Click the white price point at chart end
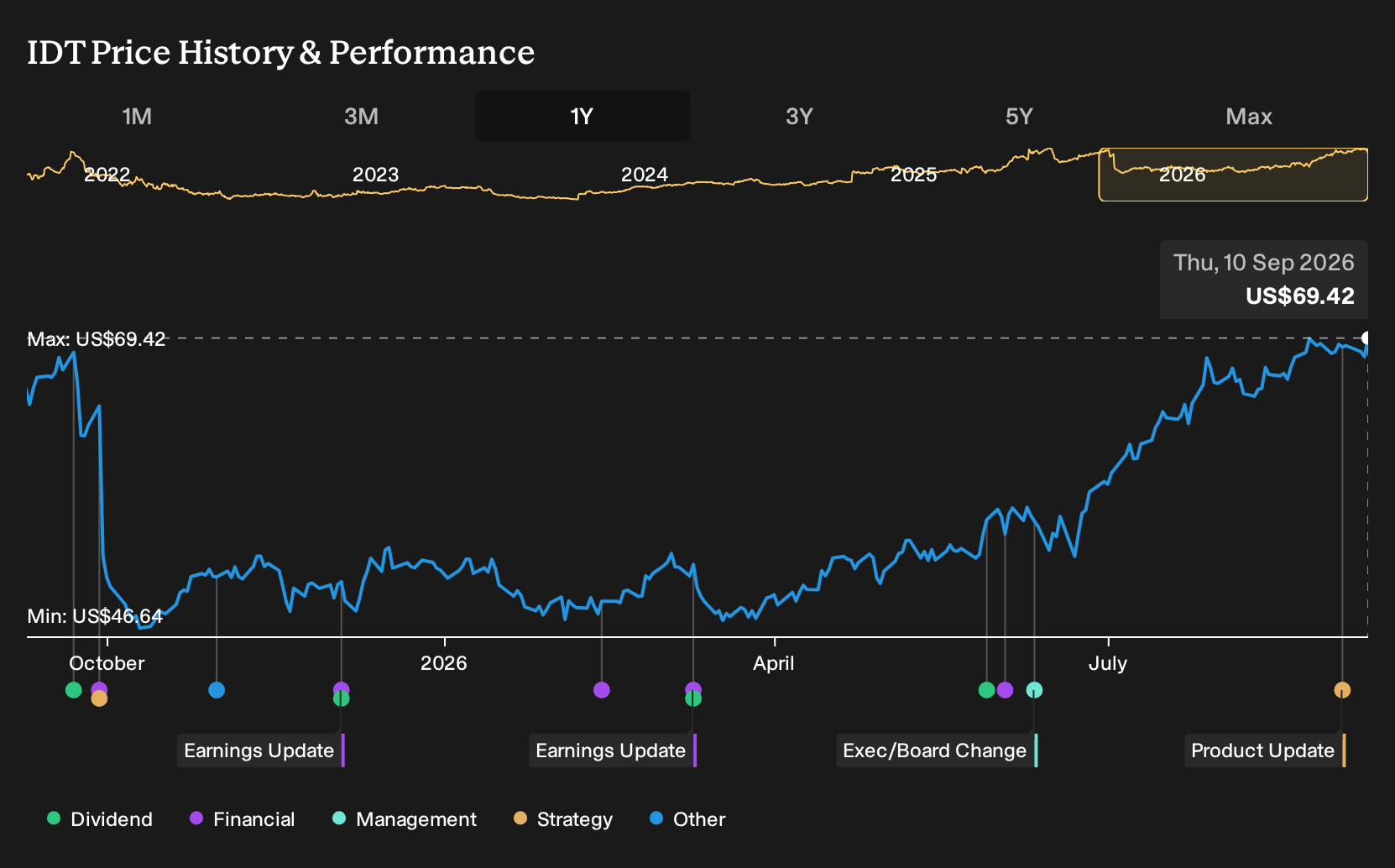 coord(1366,338)
